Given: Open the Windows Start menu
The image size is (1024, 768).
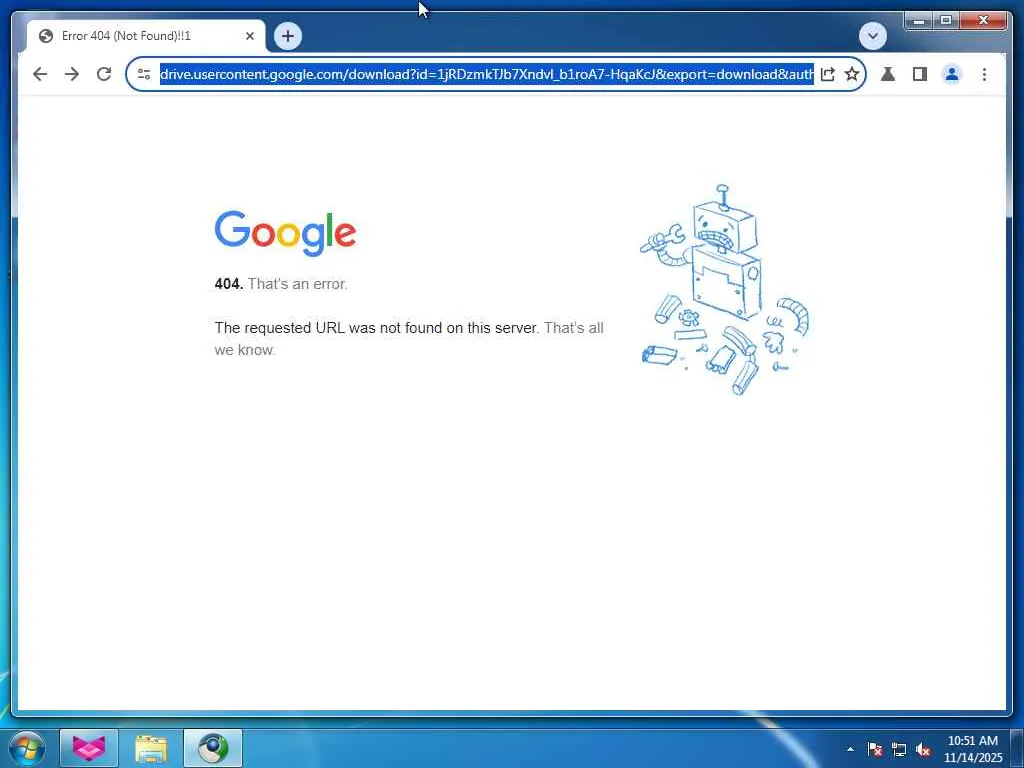Looking at the screenshot, I should (x=27, y=748).
